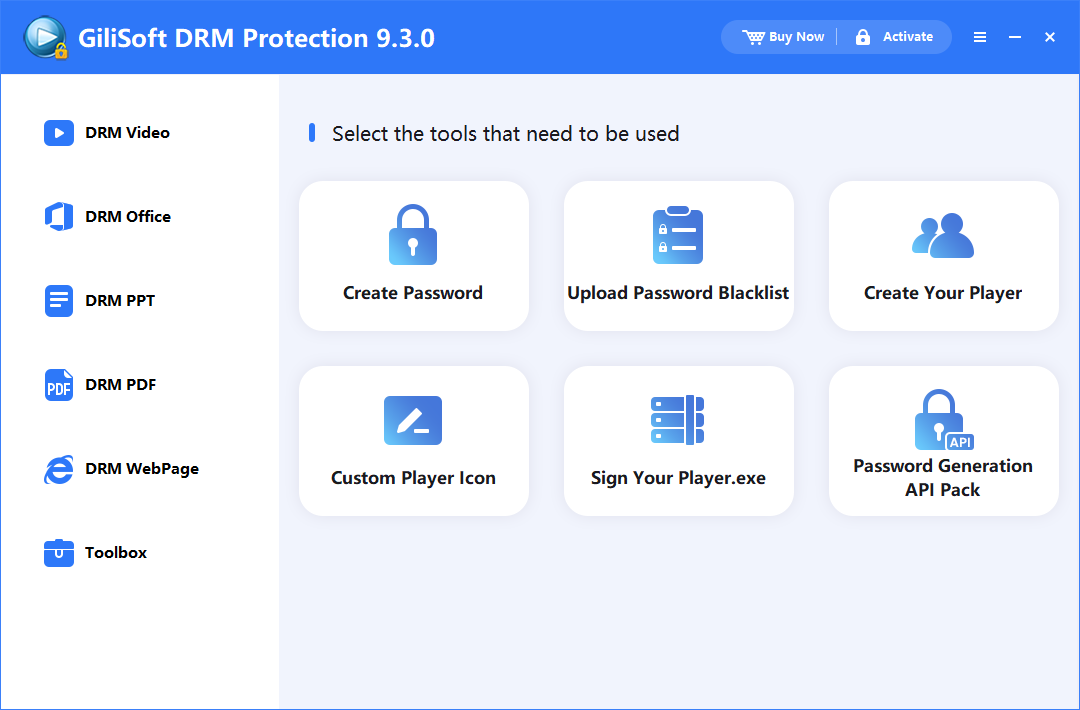Click the shopping cart icon

pyautogui.click(x=753, y=37)
